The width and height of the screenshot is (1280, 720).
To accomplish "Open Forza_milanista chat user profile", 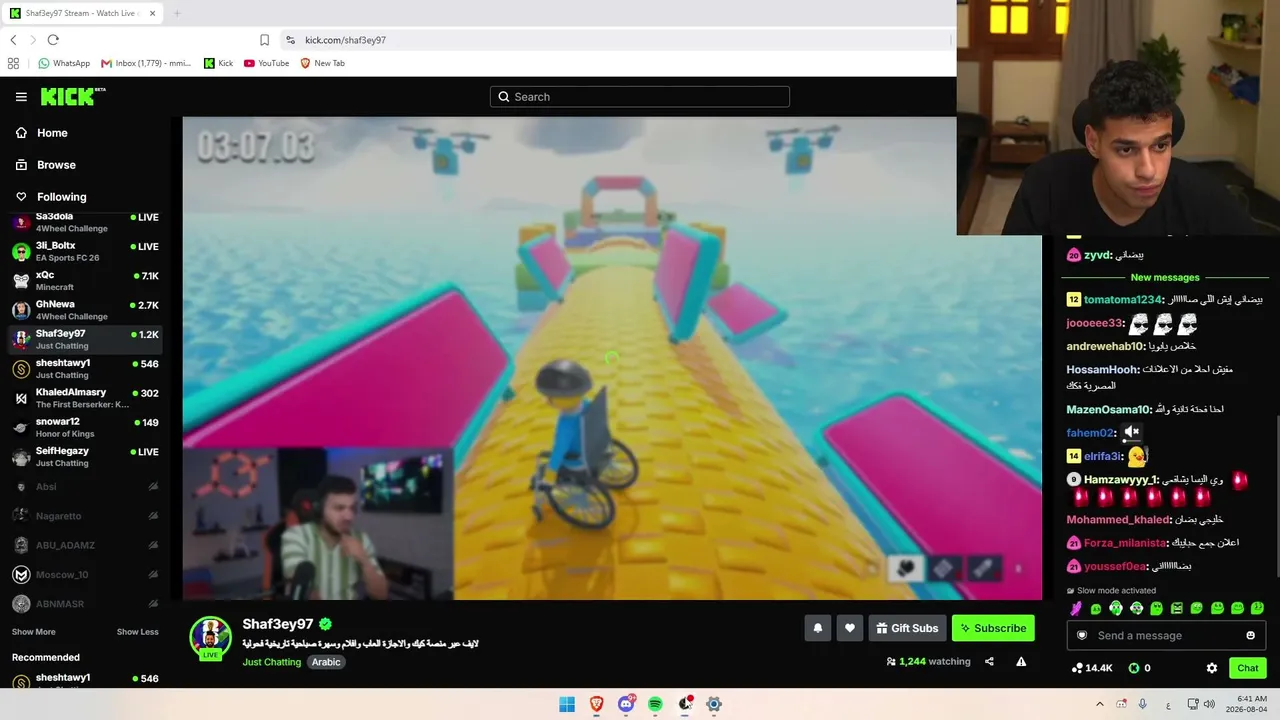I will pos(1125,543).
